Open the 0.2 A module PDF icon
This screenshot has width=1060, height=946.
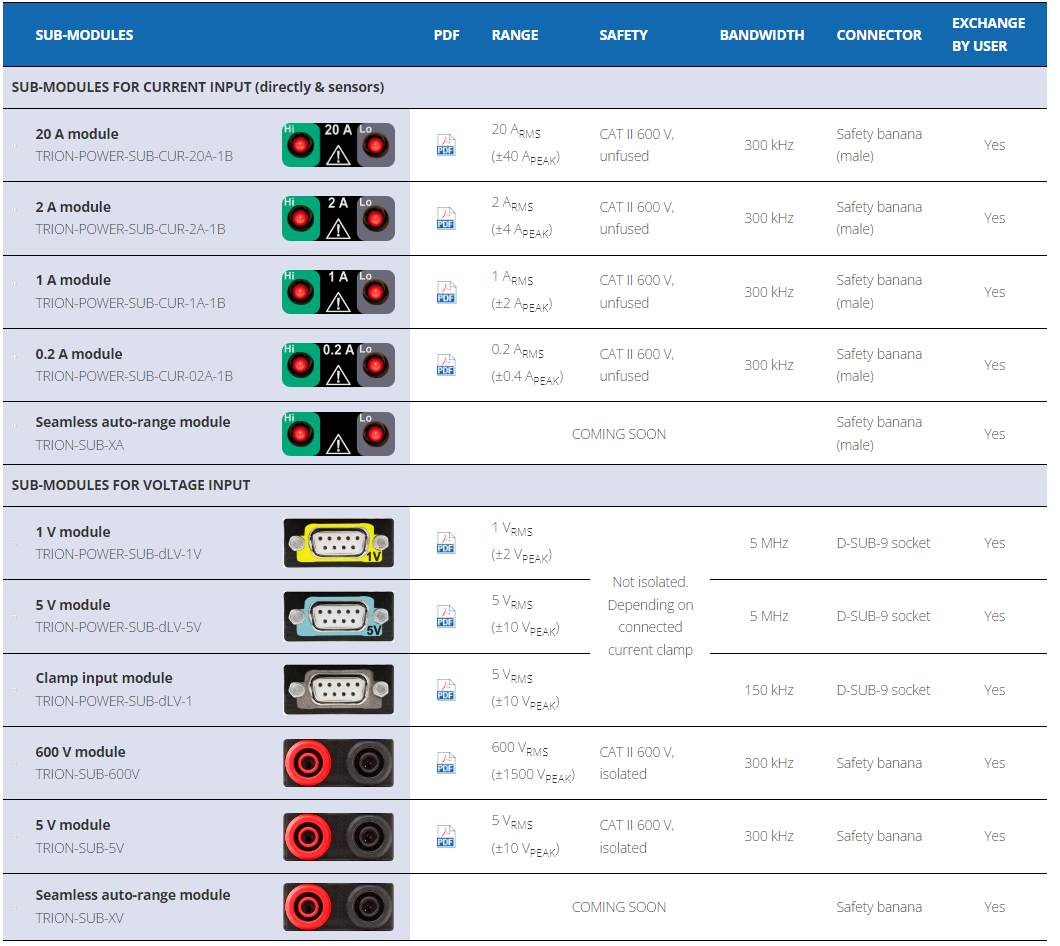click(x=446, y=365)
